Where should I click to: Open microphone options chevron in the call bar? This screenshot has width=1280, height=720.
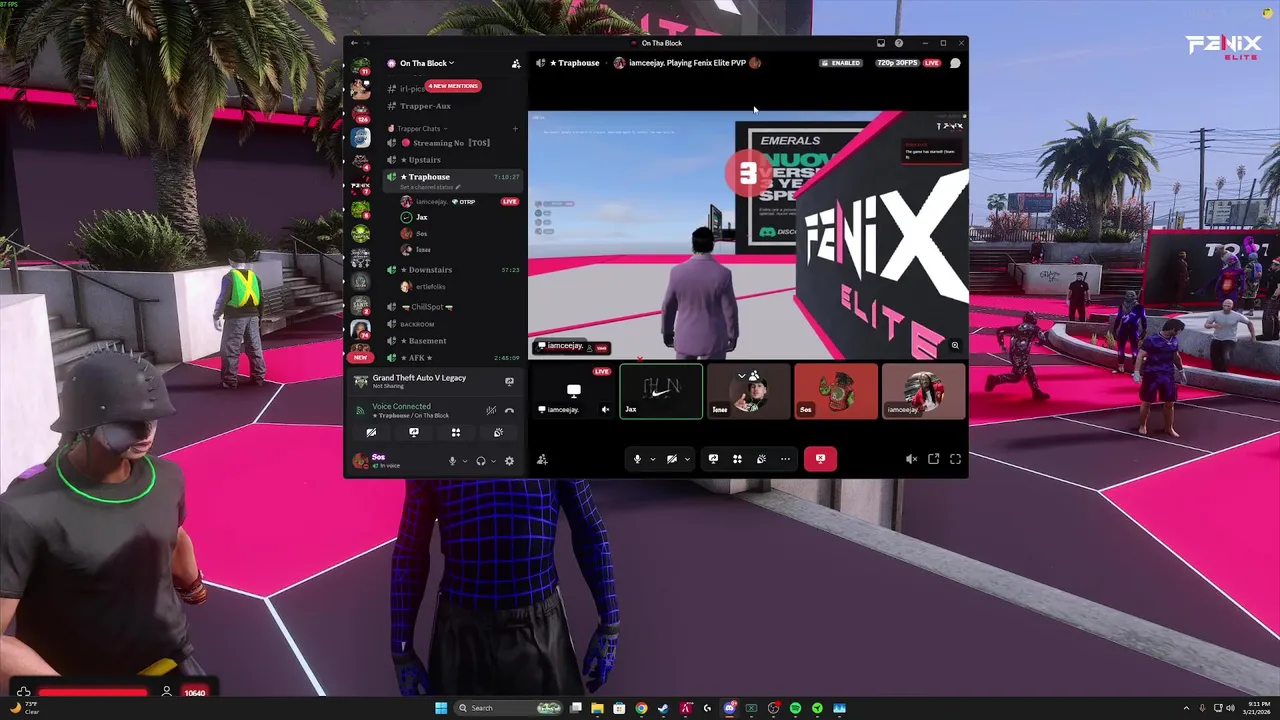pos(652,459)
